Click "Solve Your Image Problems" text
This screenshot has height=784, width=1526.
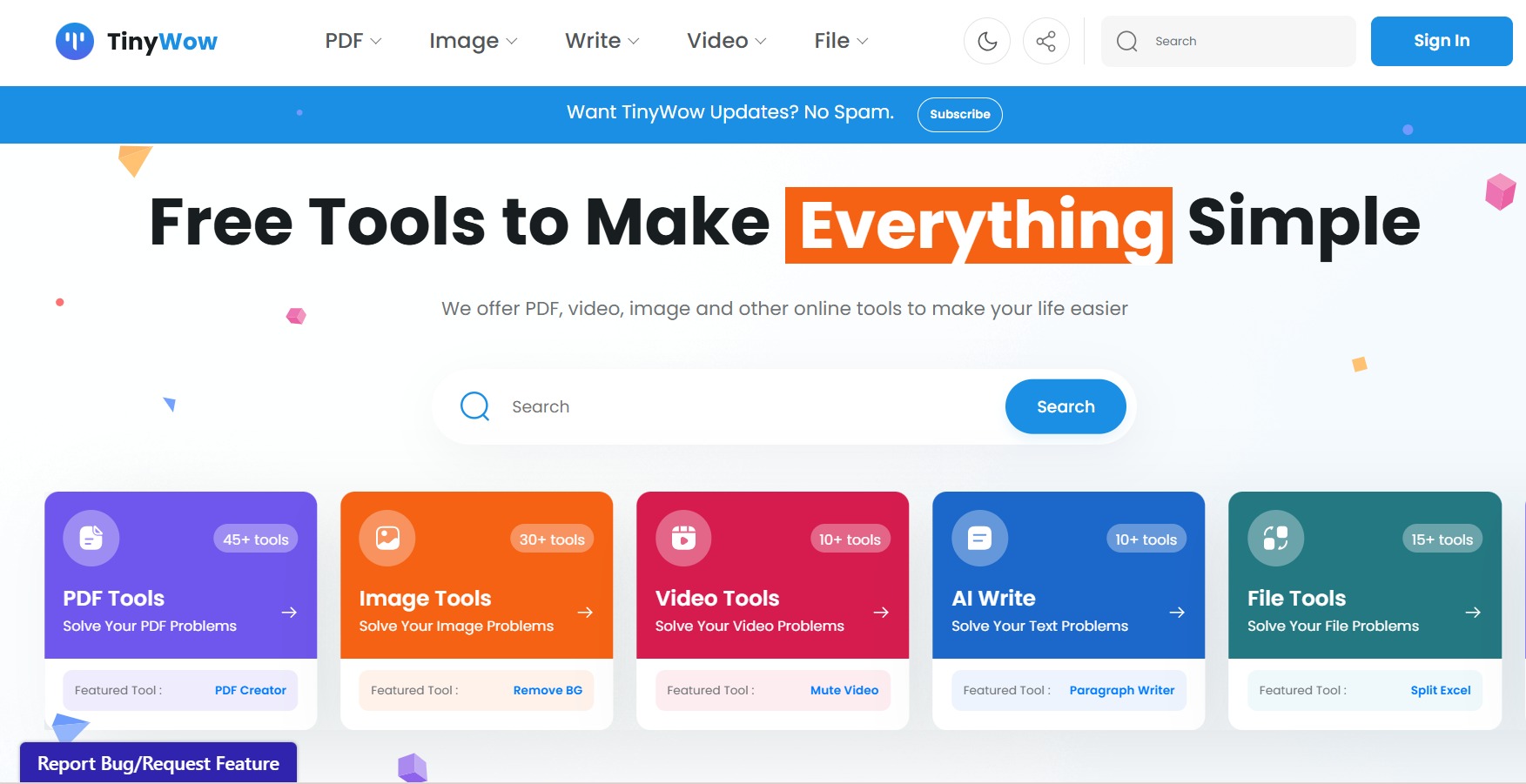click(456, 627)
